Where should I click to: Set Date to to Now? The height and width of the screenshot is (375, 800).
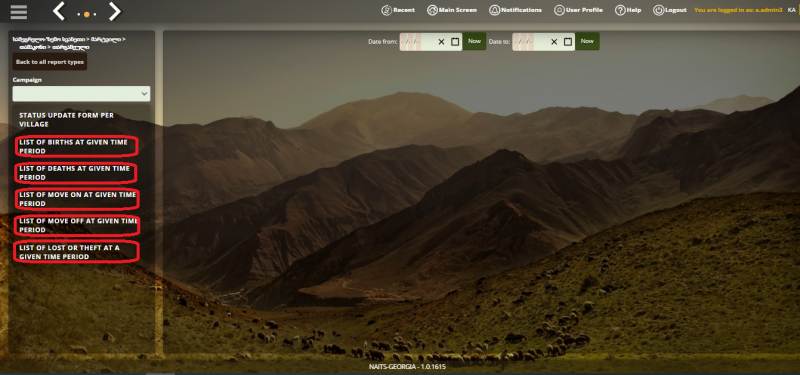587,41
